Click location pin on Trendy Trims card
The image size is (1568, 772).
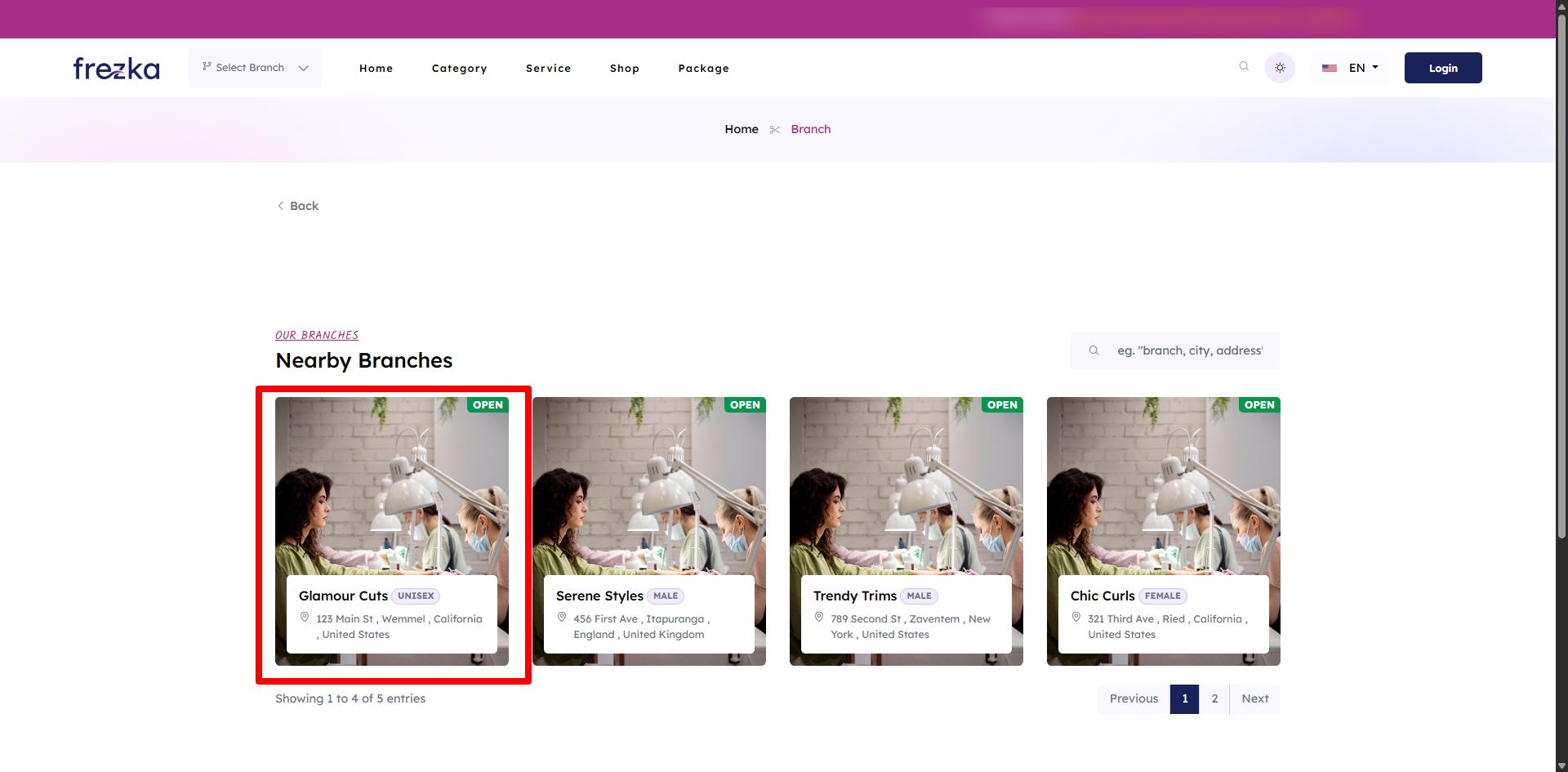pyautogui.click(x=819, y=618)
